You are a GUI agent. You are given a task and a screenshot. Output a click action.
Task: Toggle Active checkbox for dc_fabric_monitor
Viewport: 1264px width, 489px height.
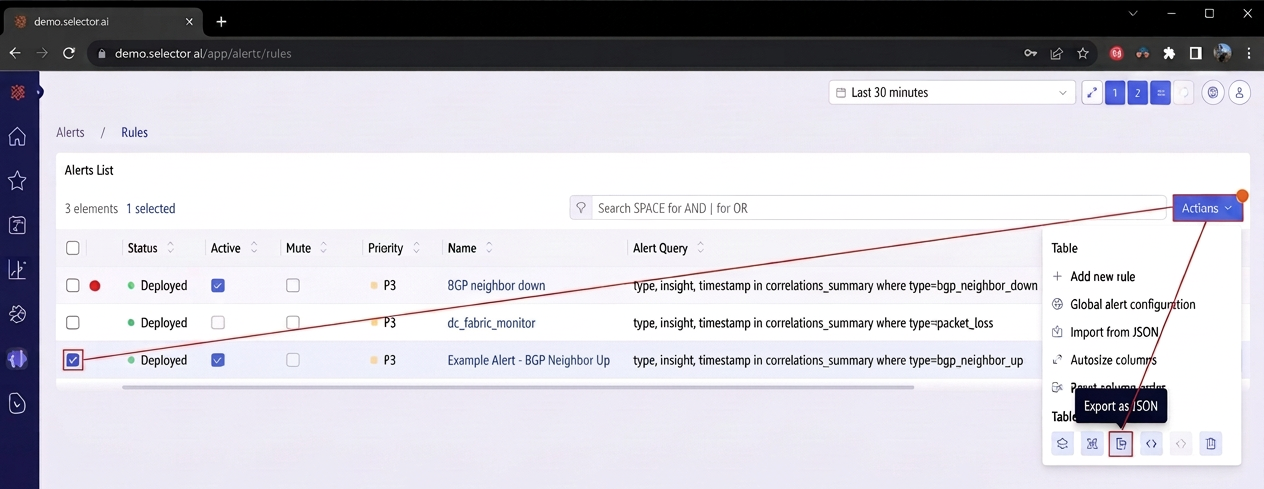point(218,323)
